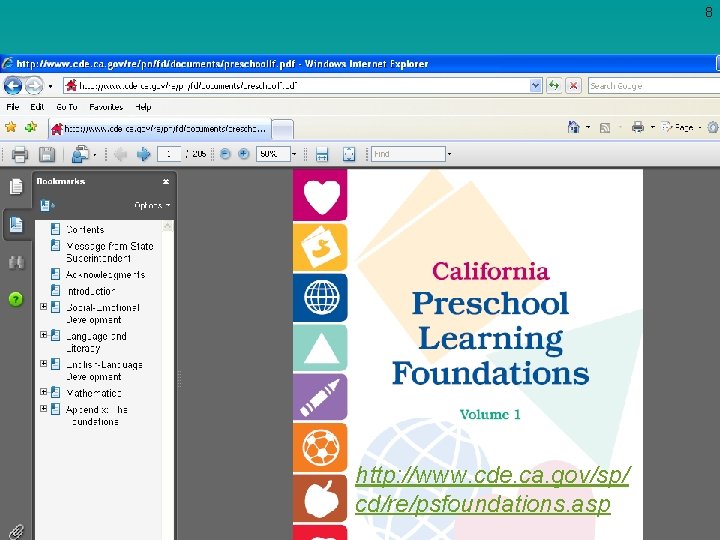720x540 pixels.
Task: Click inside the address bar URL field
Action: [x=296, y=85]
